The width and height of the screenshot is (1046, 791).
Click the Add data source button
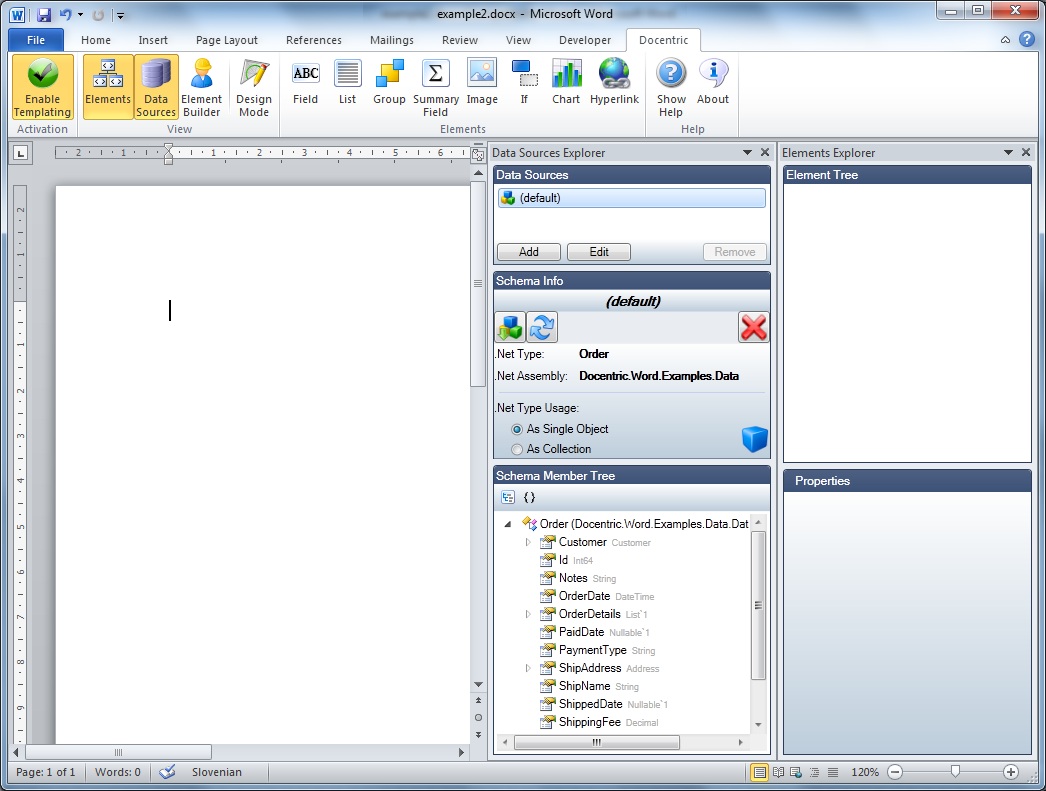pyautogui.click(x=528, y=252)
